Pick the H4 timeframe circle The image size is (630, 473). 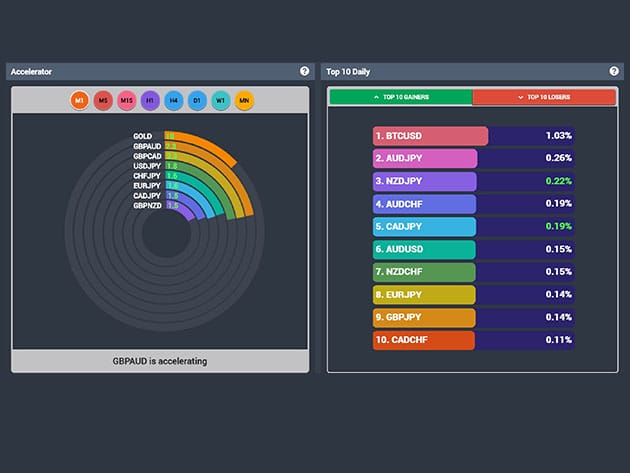(174, 100)
